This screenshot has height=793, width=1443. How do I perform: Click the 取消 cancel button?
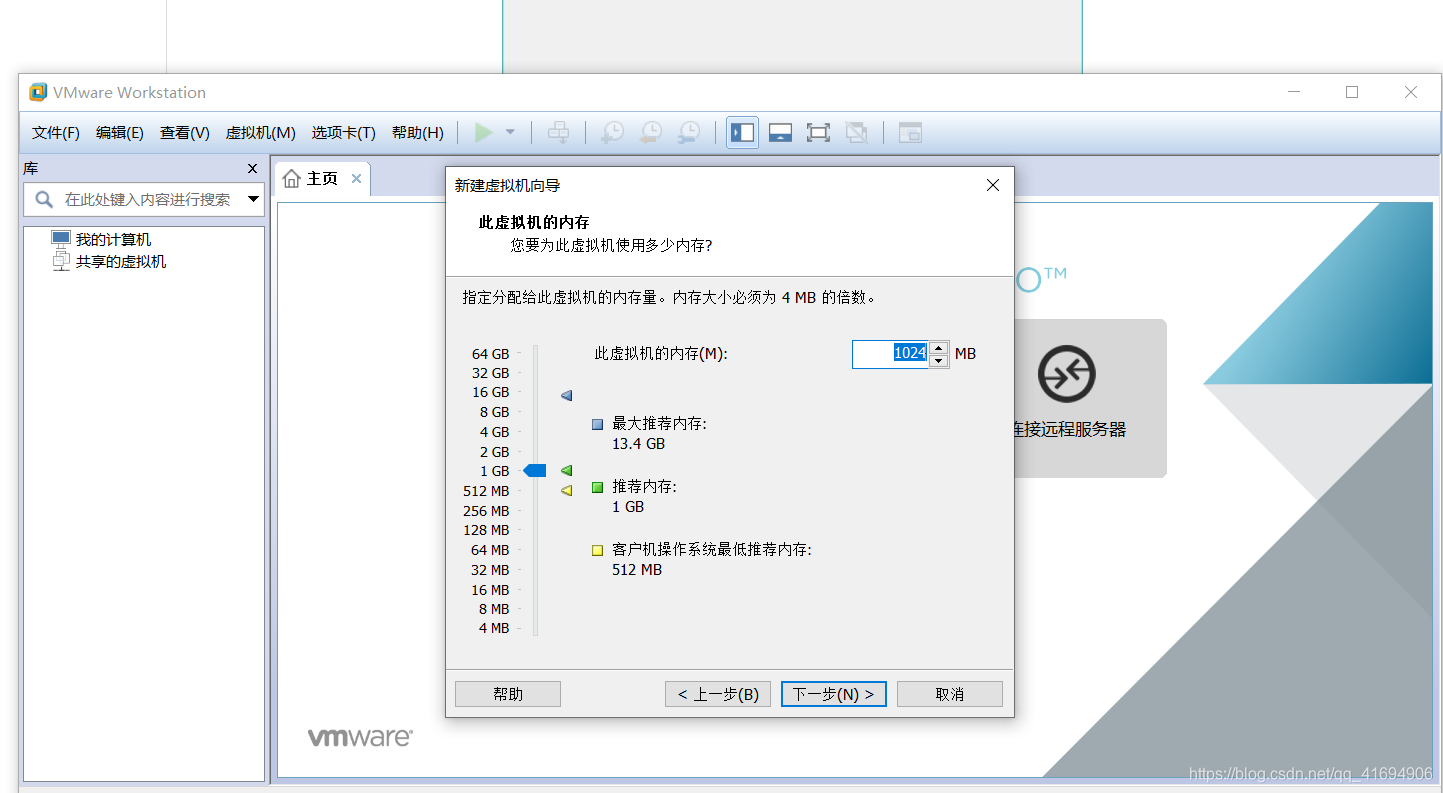coord(950,694)
